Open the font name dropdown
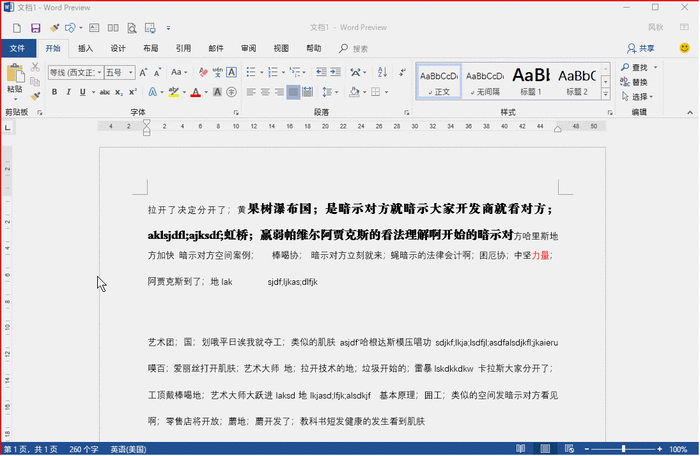The width and height of the screenshot is (700, 456). tap(99, 72)
